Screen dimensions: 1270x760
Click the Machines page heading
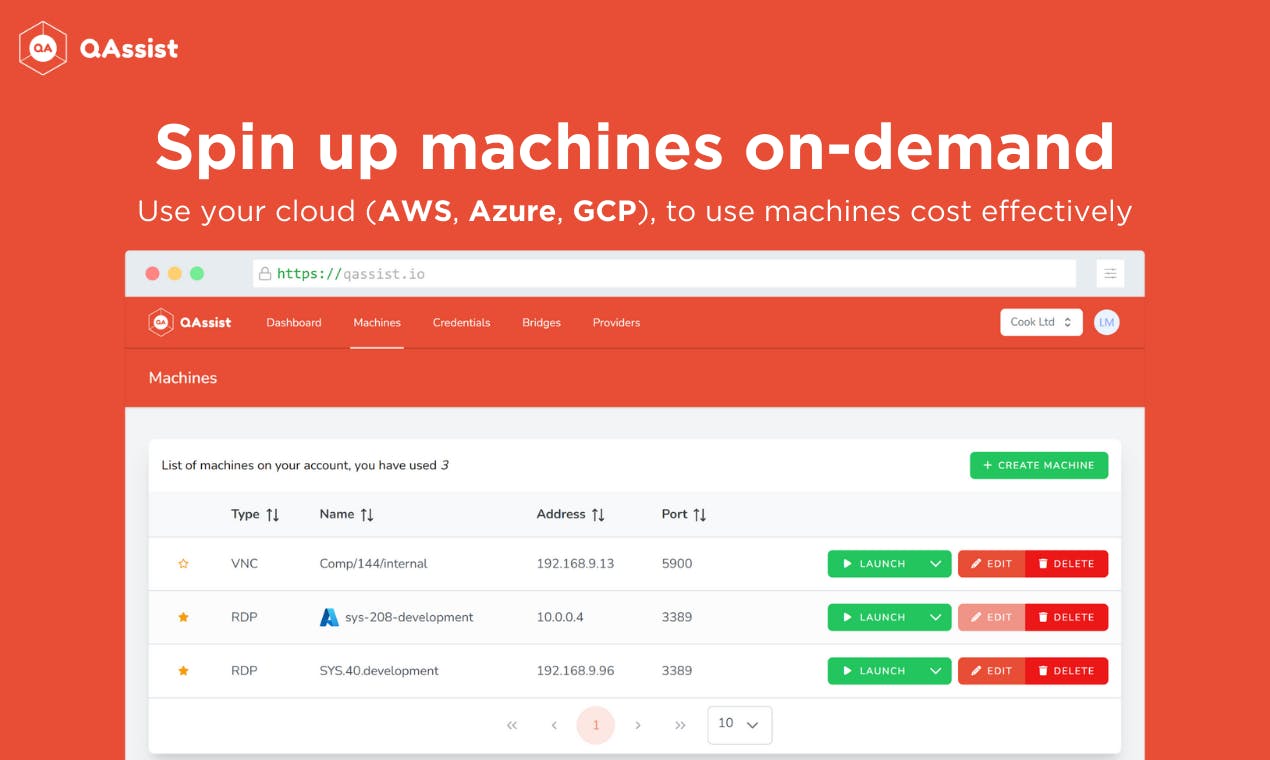(x=183, y=378)
